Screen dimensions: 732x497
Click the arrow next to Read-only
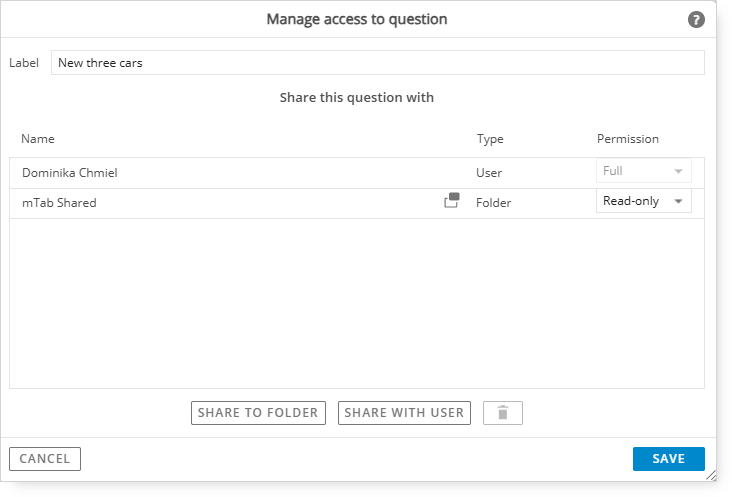pos(678,201)
